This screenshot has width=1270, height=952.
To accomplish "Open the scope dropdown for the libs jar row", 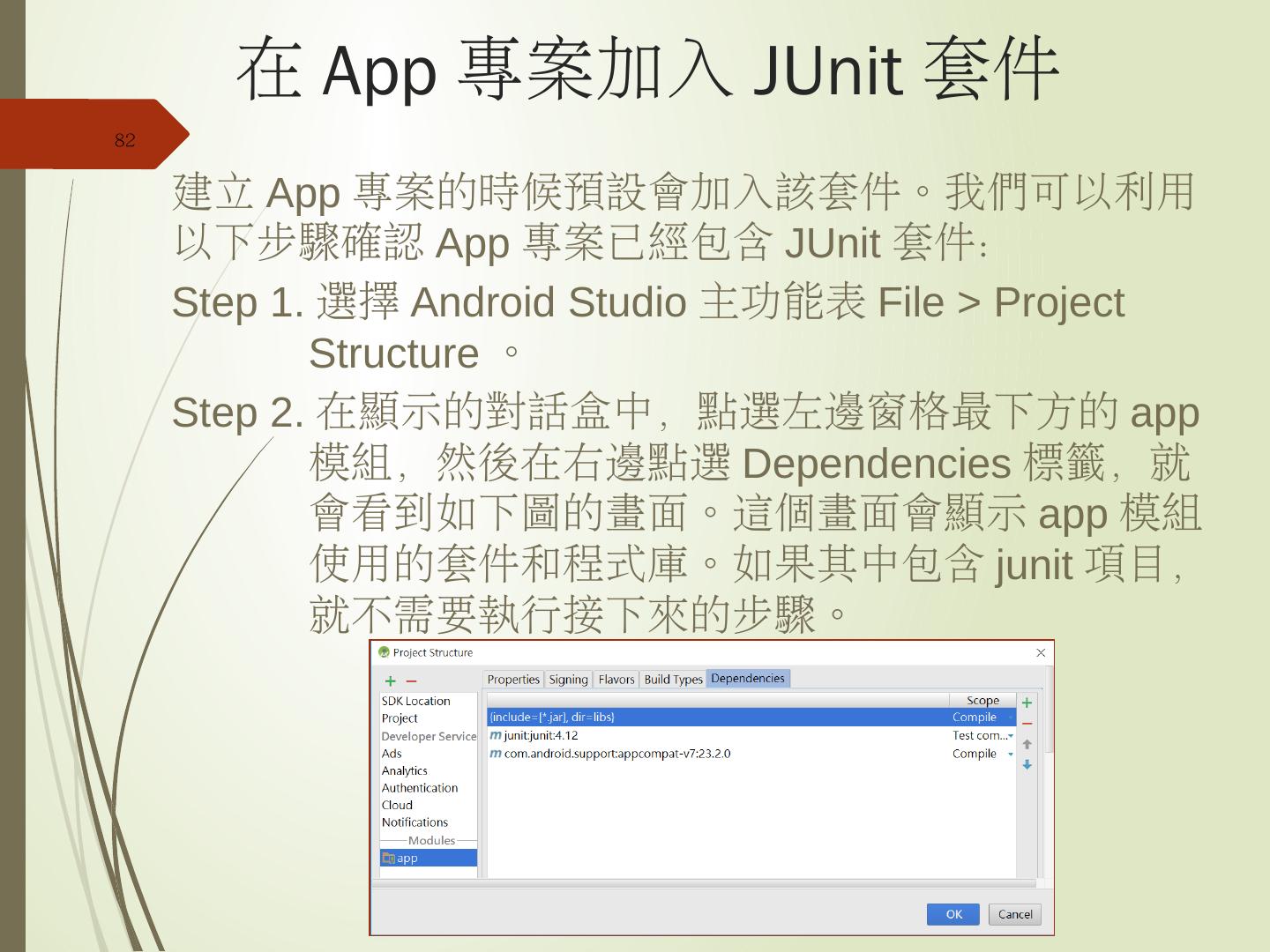I will pos(1011,718).
